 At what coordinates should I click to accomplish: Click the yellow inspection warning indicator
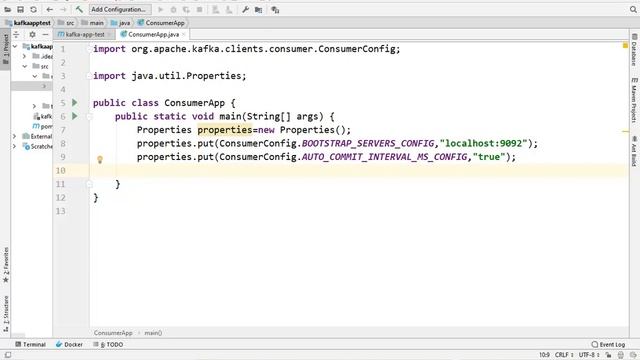pyautogui.click(x=625, y=45)
